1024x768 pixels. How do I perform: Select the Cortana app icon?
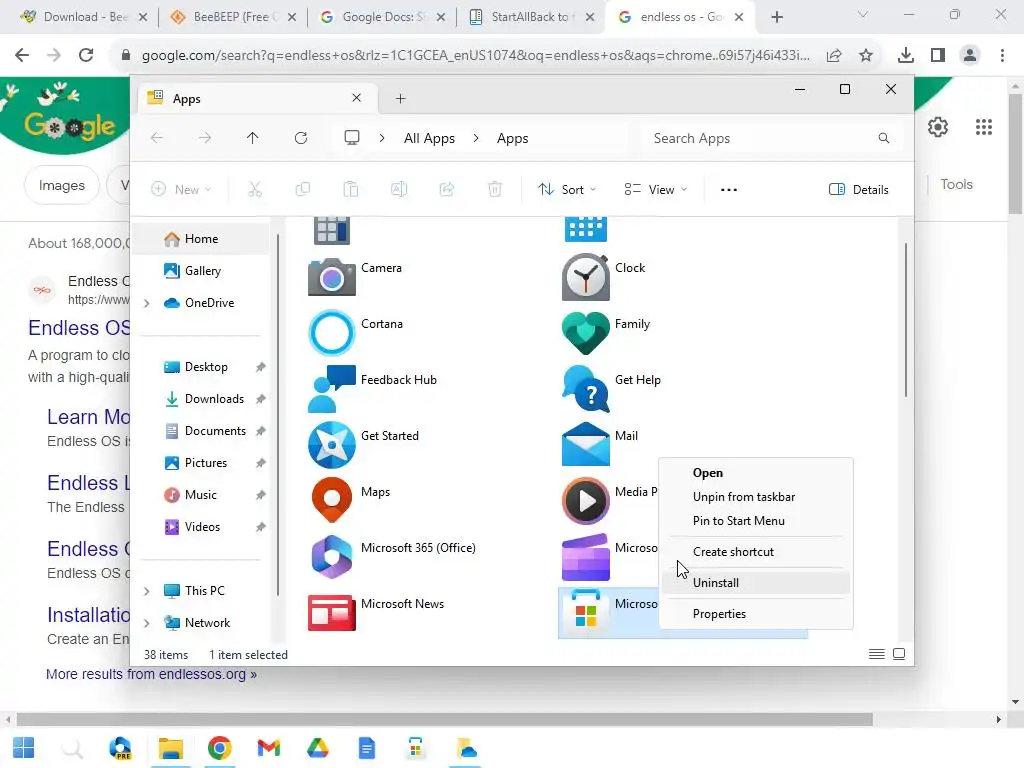pos(332,333)
